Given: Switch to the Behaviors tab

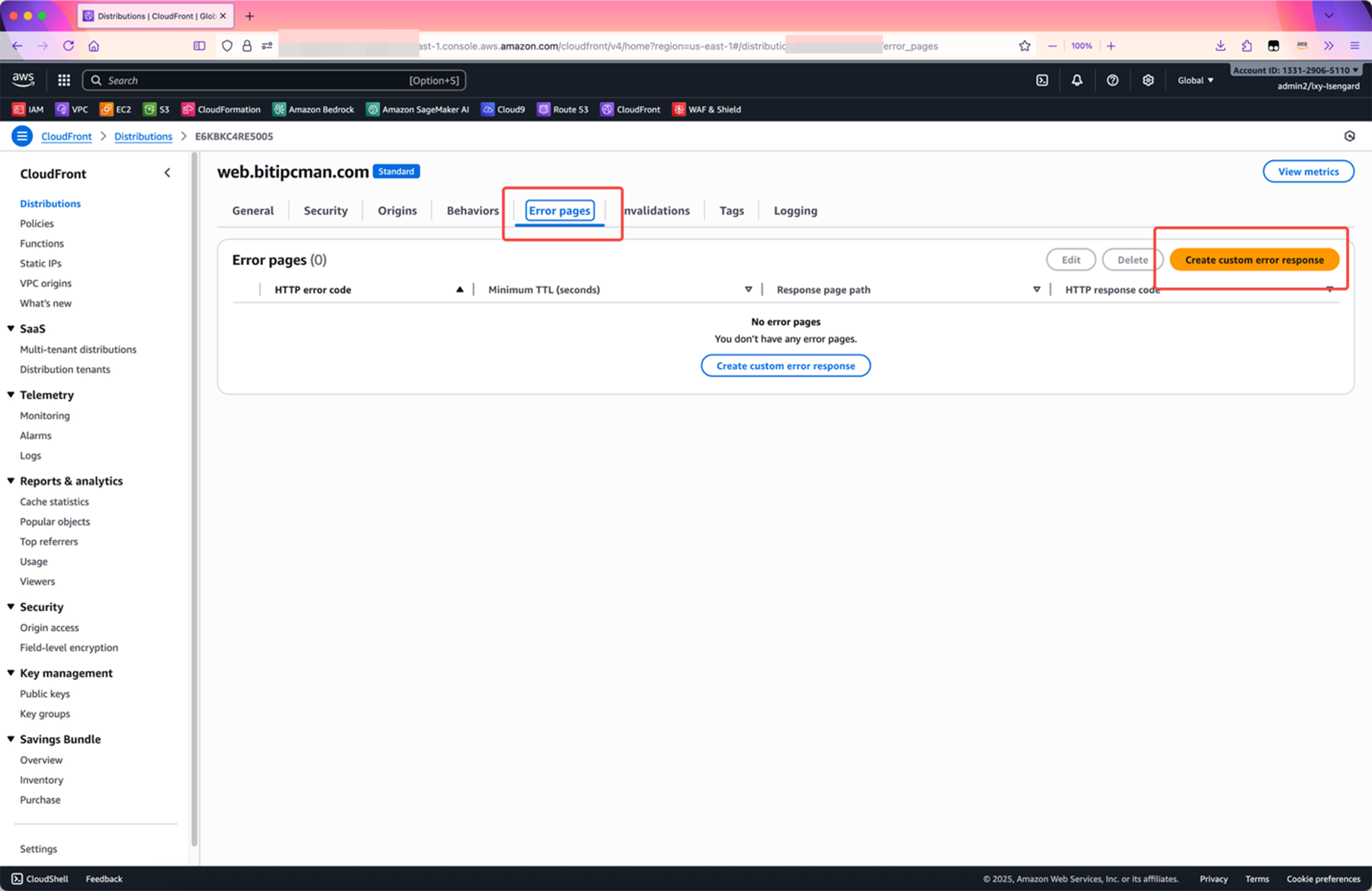Looking at the screenshot, I should click(x=472, y=211).
